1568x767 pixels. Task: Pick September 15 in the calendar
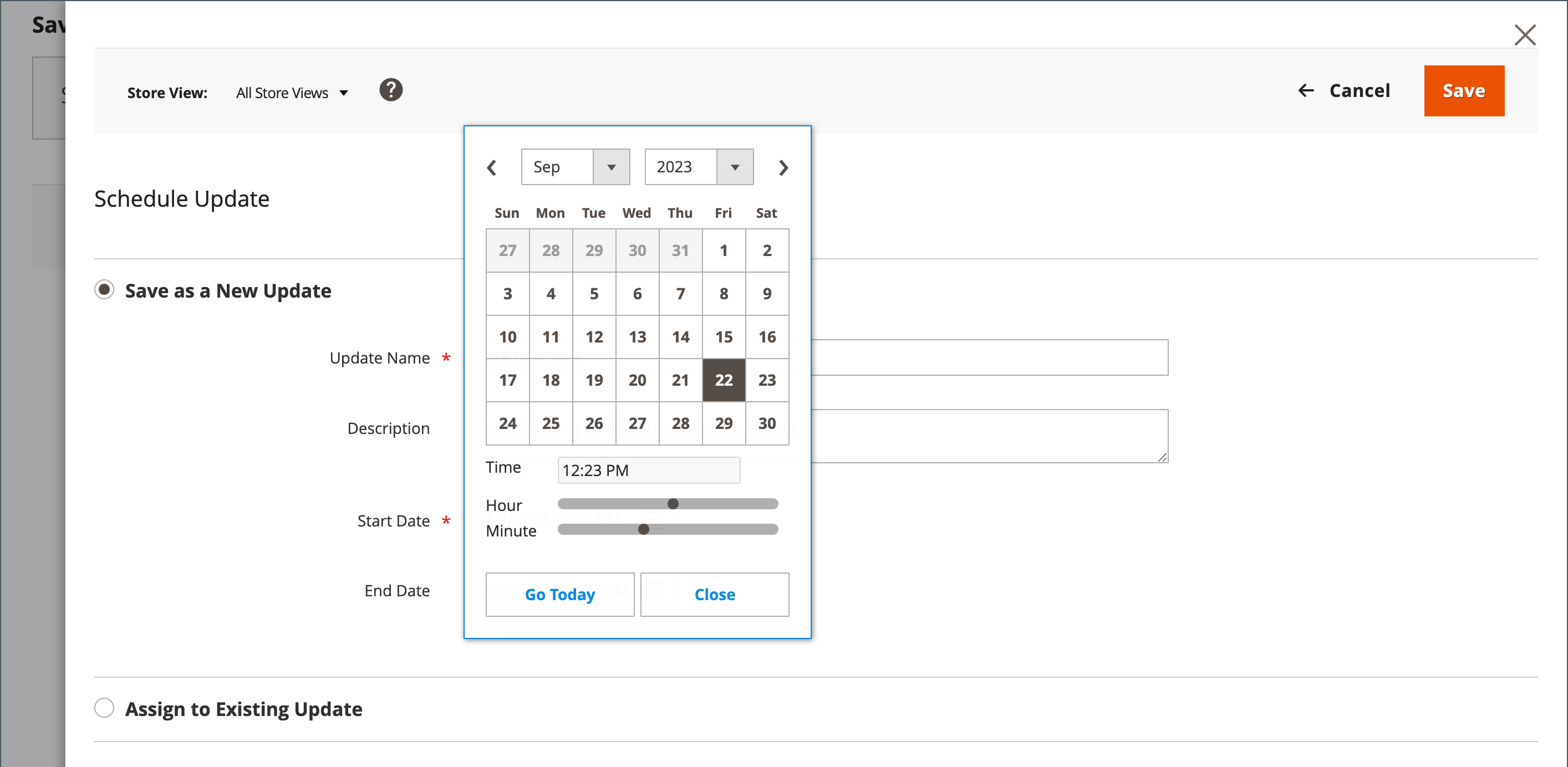pyautogui.click(x=723, y=337)
